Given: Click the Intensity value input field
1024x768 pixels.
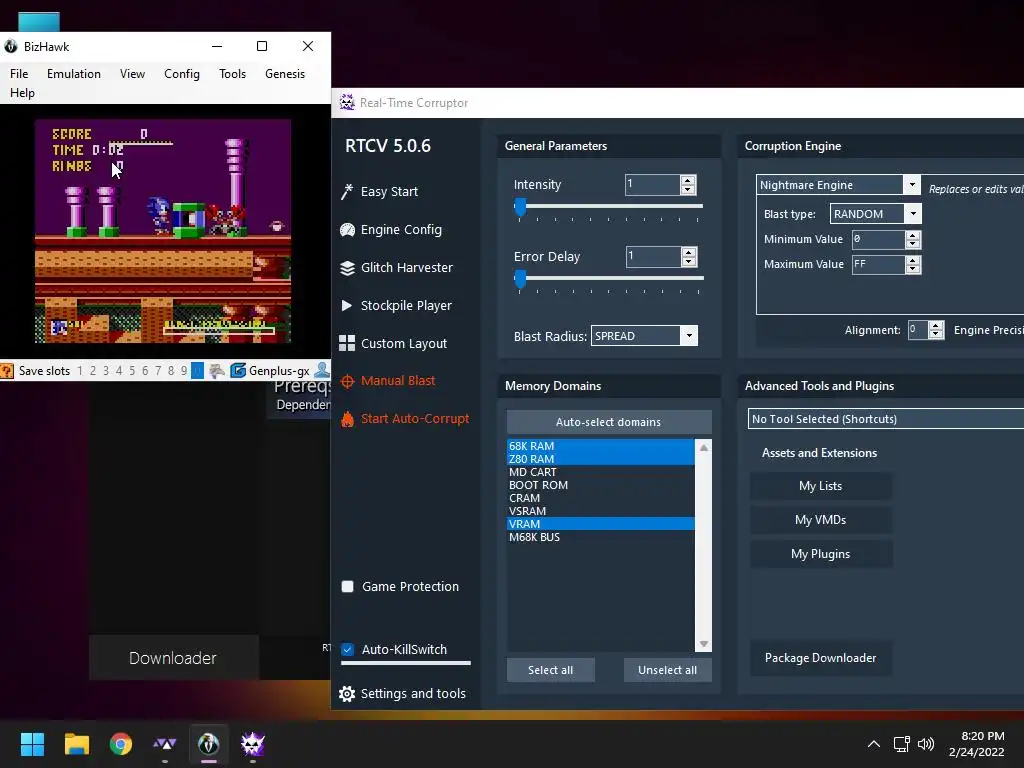Looking at the screenshot, I should point(652,185).
